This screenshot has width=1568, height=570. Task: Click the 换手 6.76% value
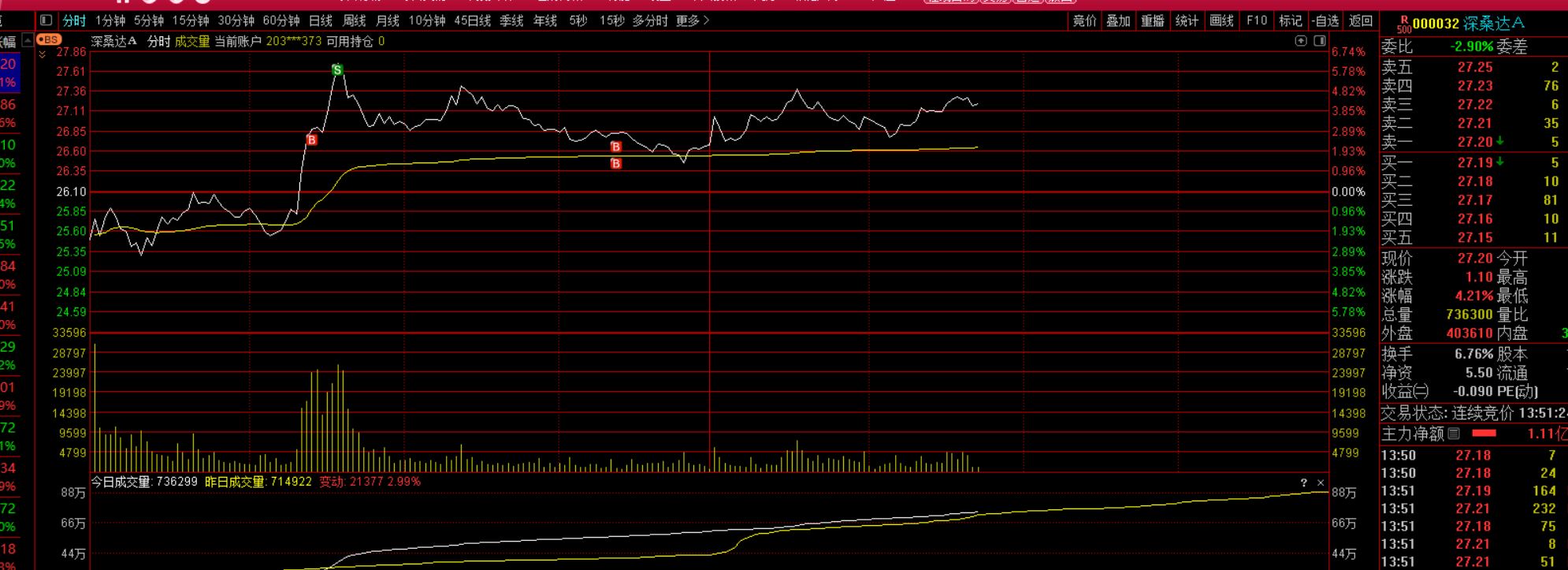(1473, 354)
